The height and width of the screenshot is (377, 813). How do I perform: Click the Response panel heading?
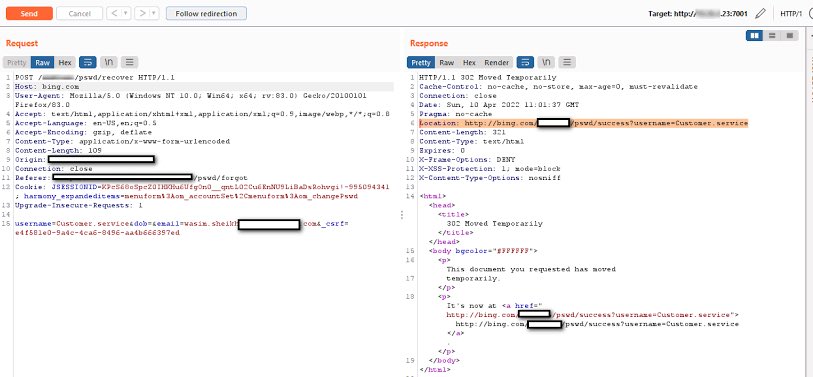tap(429, 43)
